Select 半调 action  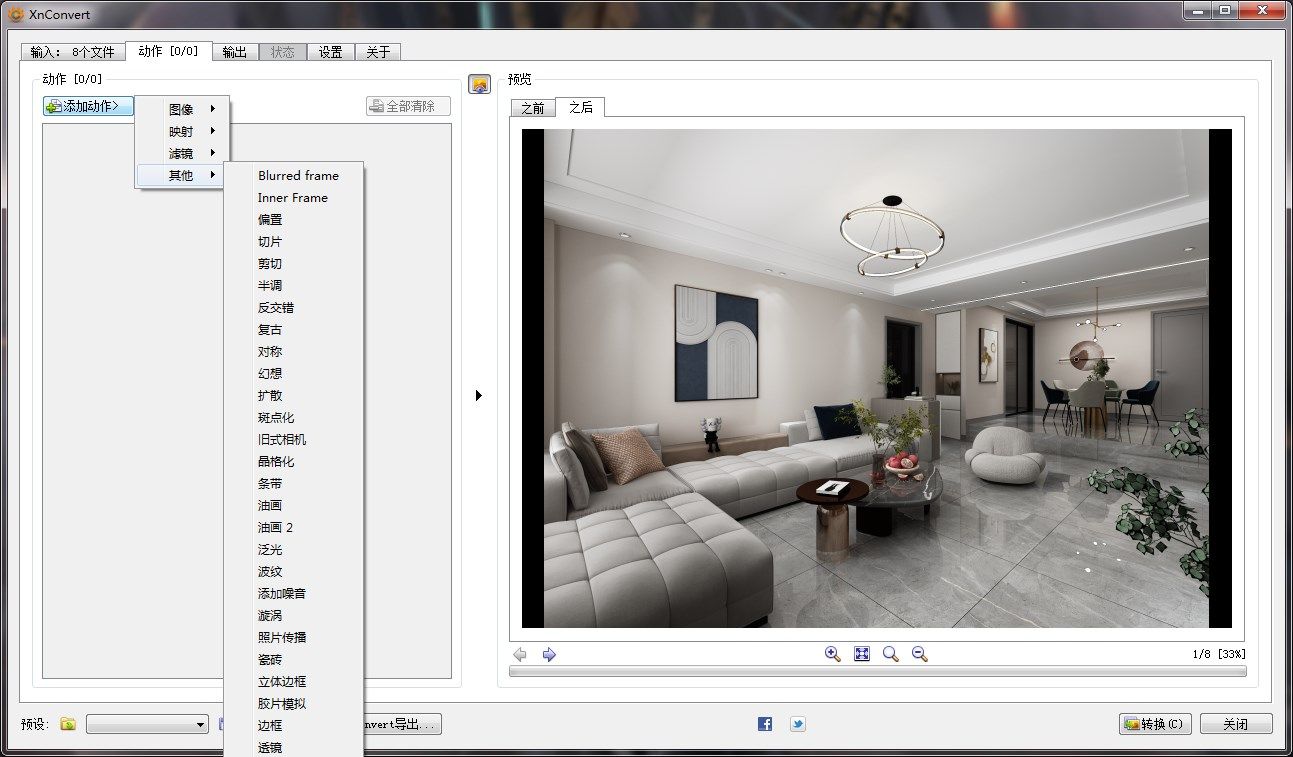coord(270,285)
